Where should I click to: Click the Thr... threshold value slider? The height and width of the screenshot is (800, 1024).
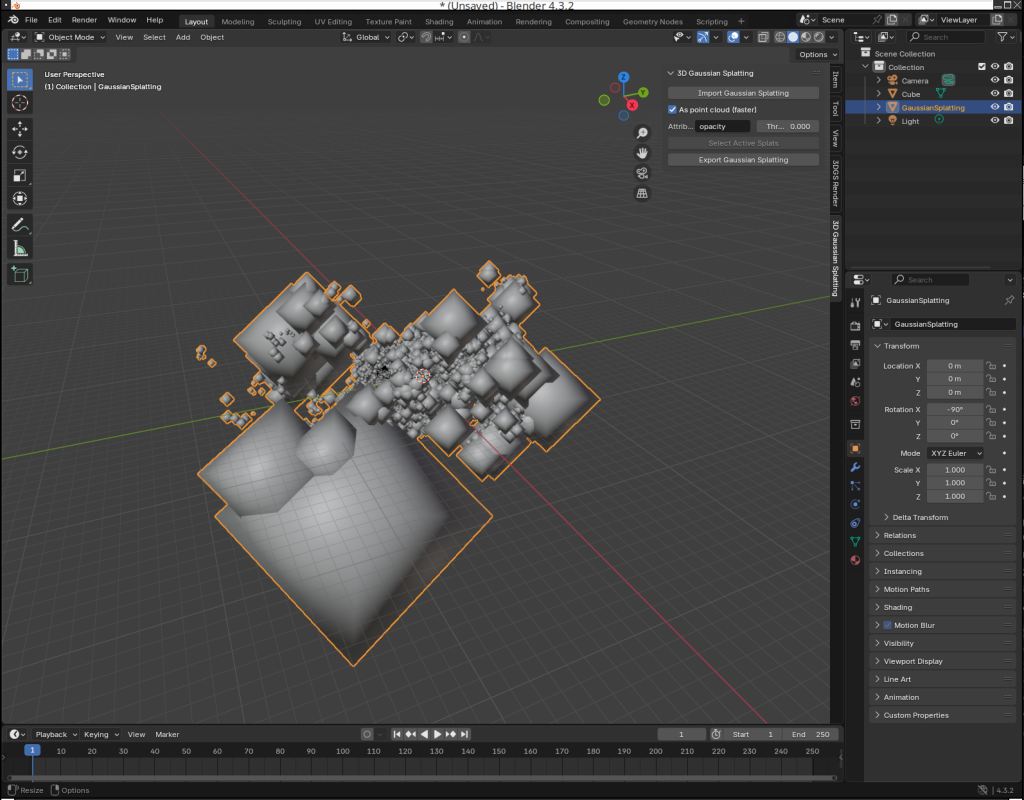click(x=787, y=127)
